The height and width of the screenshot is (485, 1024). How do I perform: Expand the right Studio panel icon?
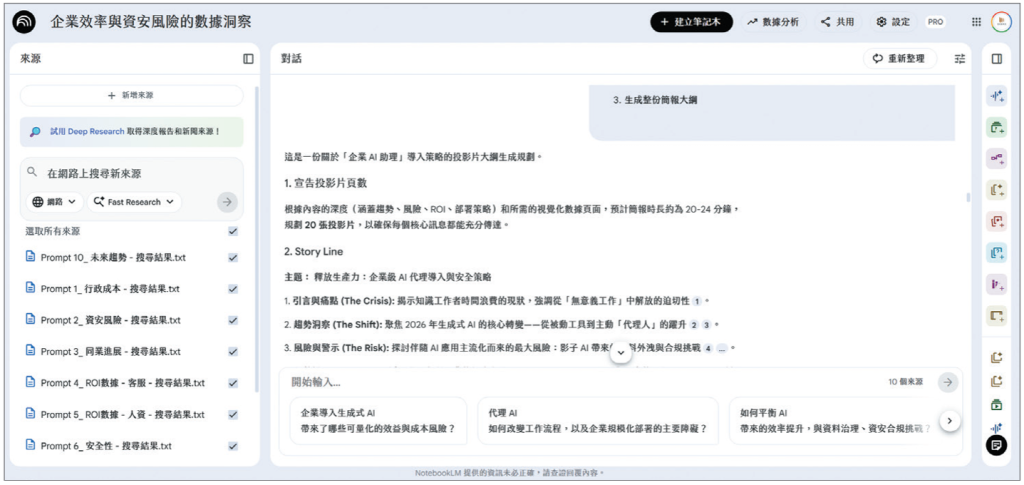point(996,59)
